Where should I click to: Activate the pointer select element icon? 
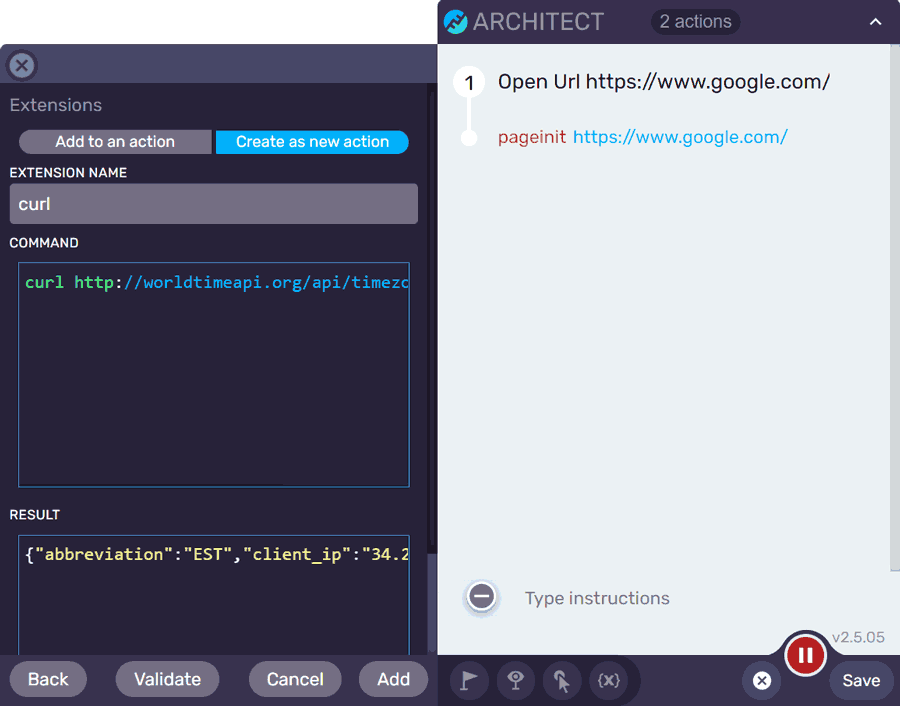562,681
